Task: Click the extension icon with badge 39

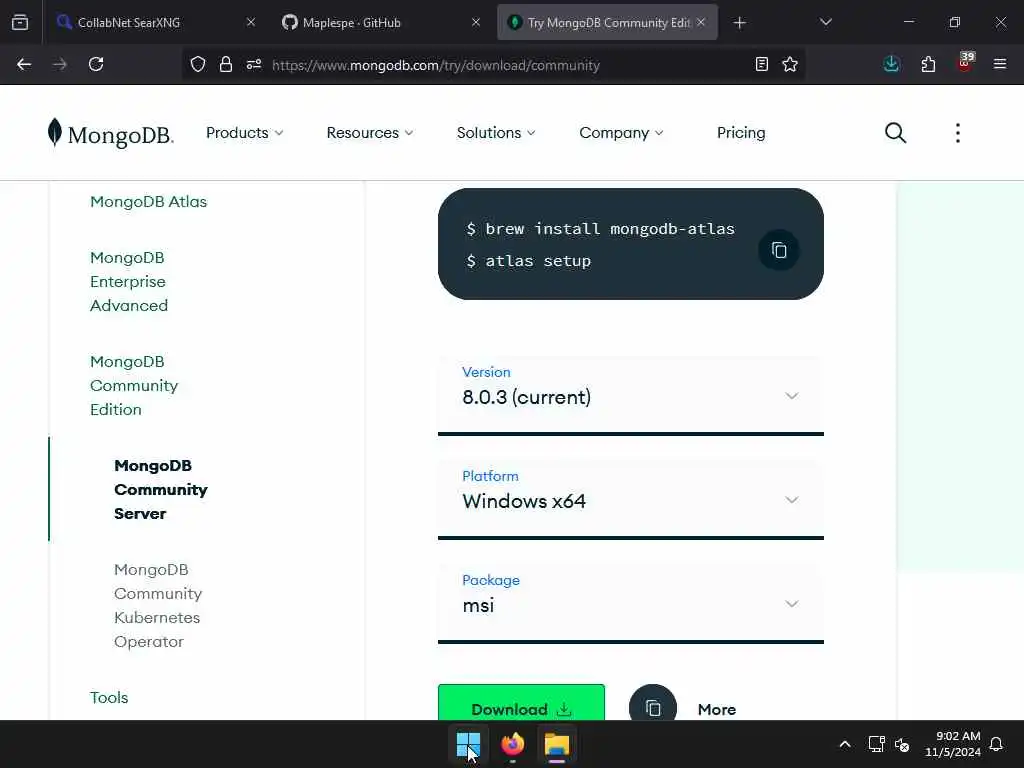Action: click(x=965, y=63)
